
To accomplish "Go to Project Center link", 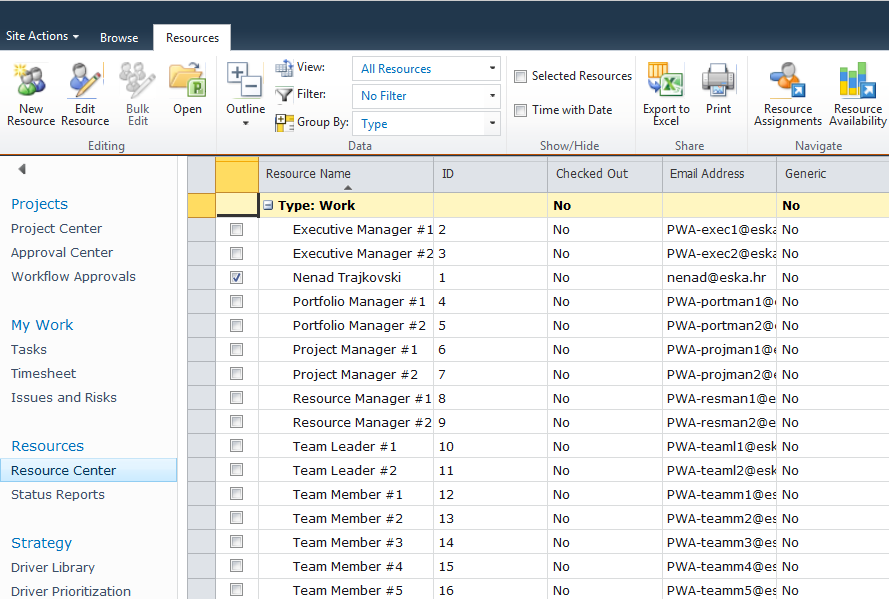I will click(57, 229).
